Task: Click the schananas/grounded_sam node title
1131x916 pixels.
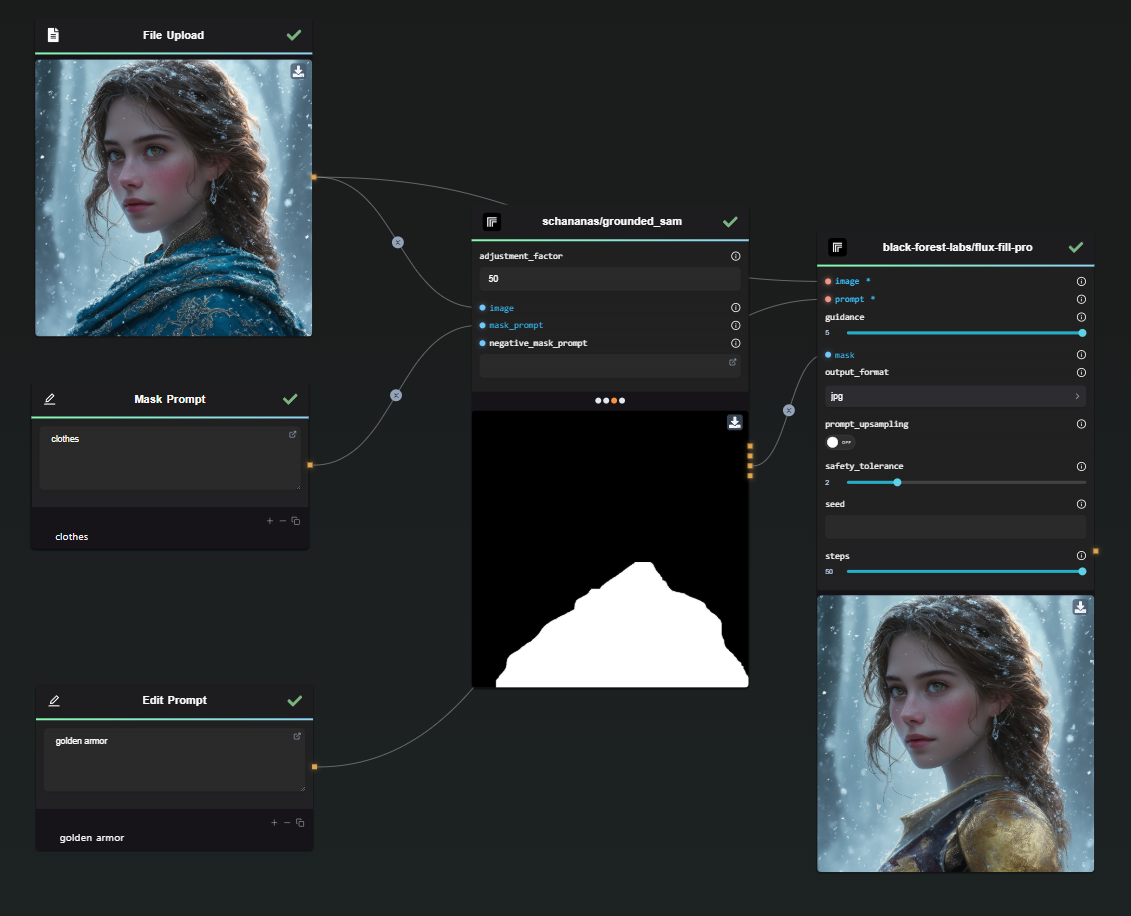Action: [x=611, y=221]
